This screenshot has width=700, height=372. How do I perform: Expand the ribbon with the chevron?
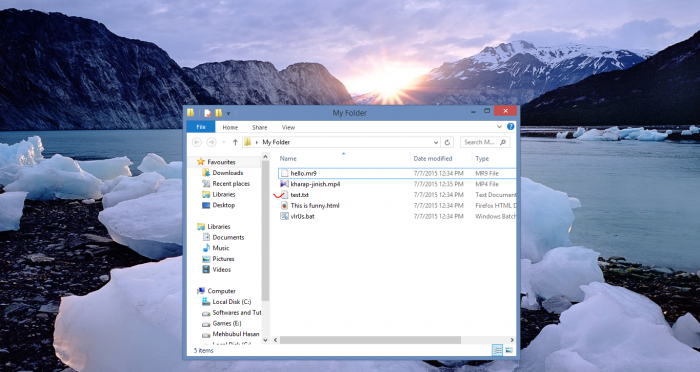click(500, 127)
